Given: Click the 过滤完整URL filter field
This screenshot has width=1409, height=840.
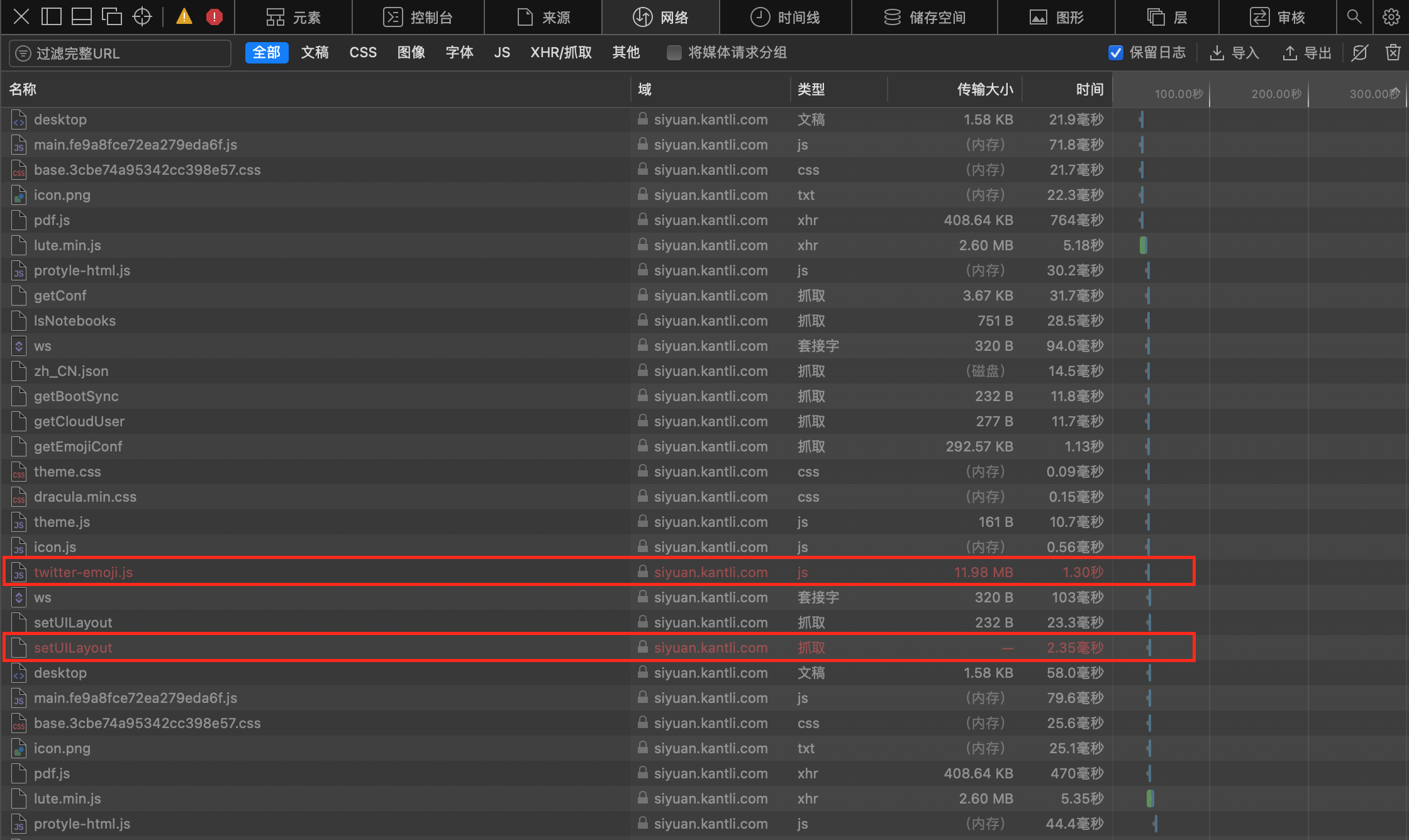Looking at the screenshot, I should pos(120,53).
